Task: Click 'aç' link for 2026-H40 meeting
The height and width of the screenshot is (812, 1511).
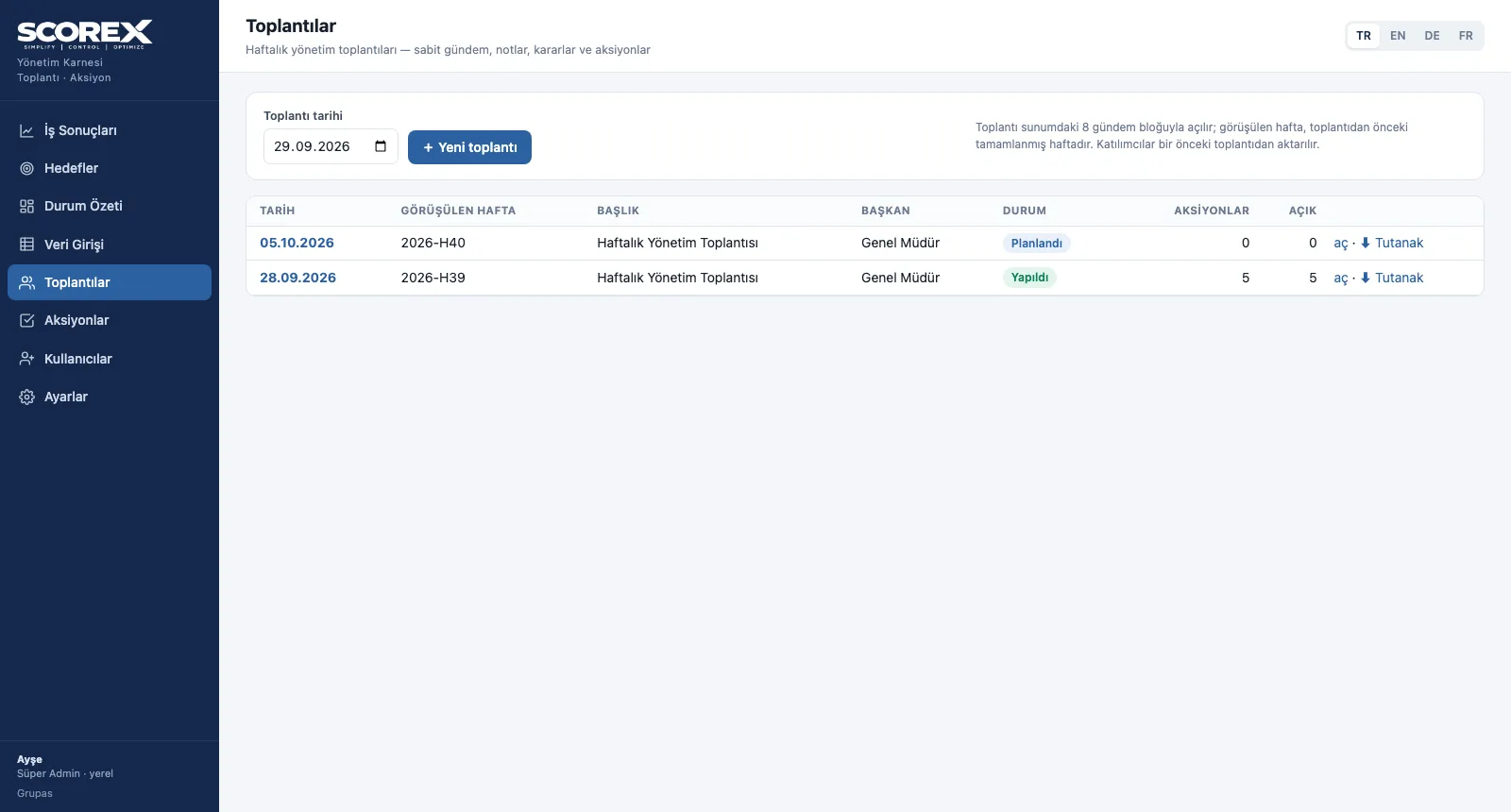Action: (x=1341, y=244)
